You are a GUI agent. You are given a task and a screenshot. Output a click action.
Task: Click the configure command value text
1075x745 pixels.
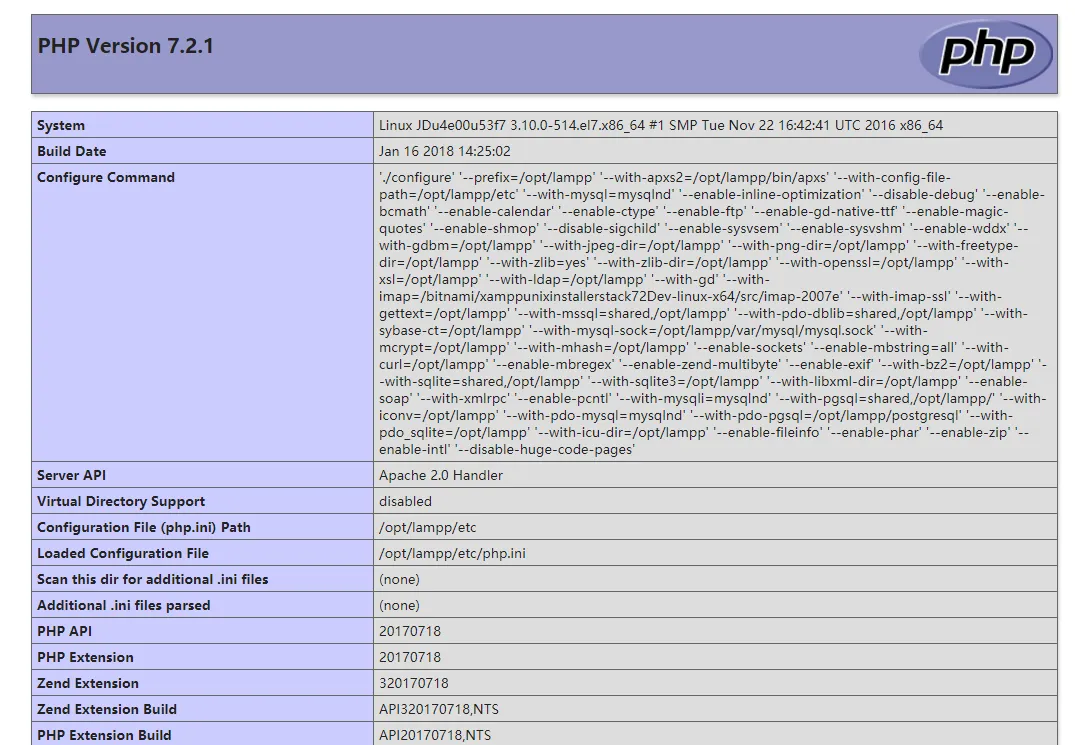point(713,313)
